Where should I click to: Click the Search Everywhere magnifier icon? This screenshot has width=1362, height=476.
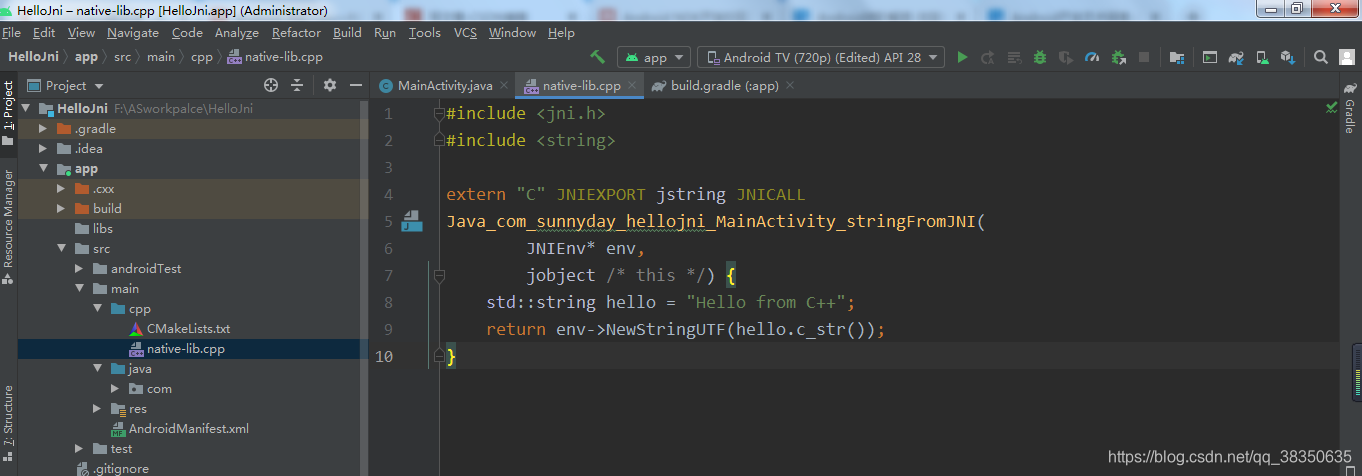pyautogui.click(x=1321, y=57)
